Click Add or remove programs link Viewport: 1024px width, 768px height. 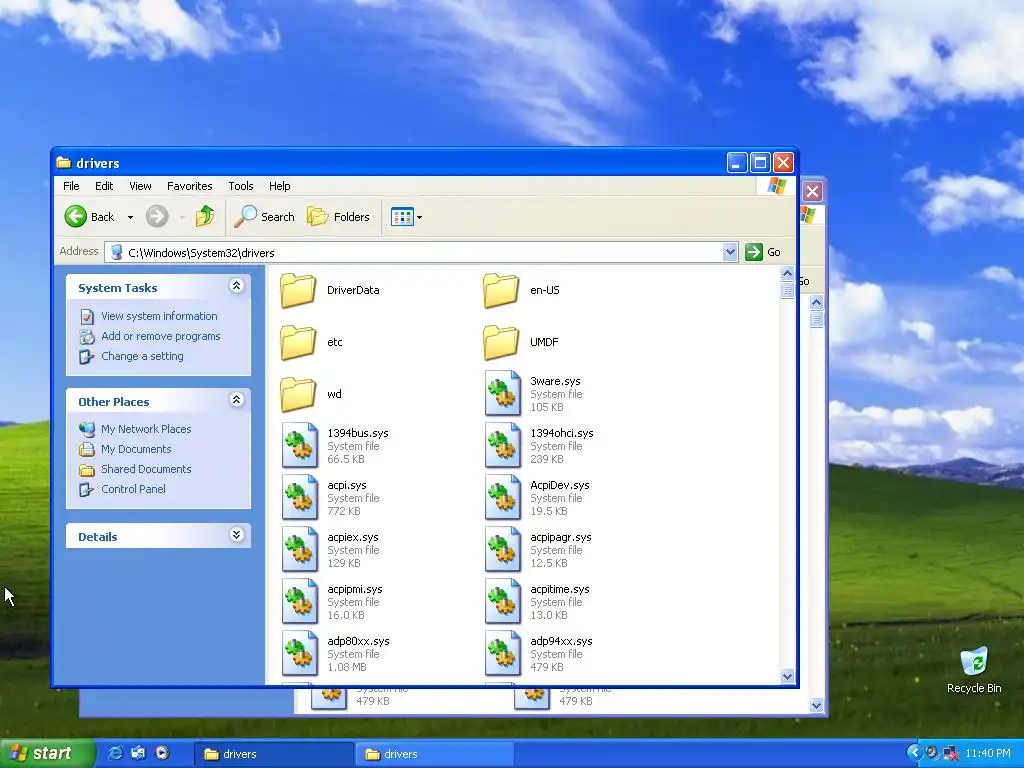(161, 336)
